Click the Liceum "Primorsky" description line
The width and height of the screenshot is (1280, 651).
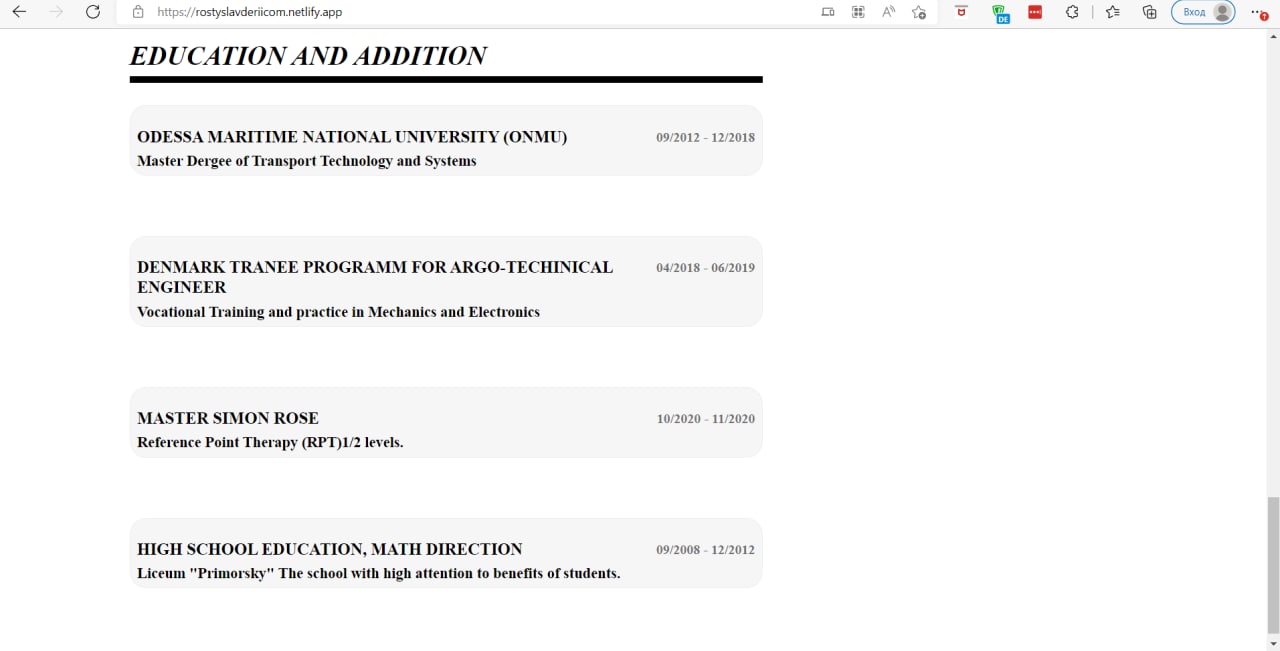tap(379, 573)
